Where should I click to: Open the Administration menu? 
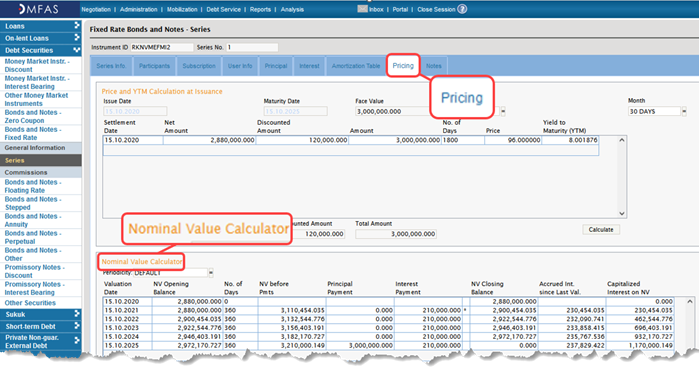[x=139, y=9]
